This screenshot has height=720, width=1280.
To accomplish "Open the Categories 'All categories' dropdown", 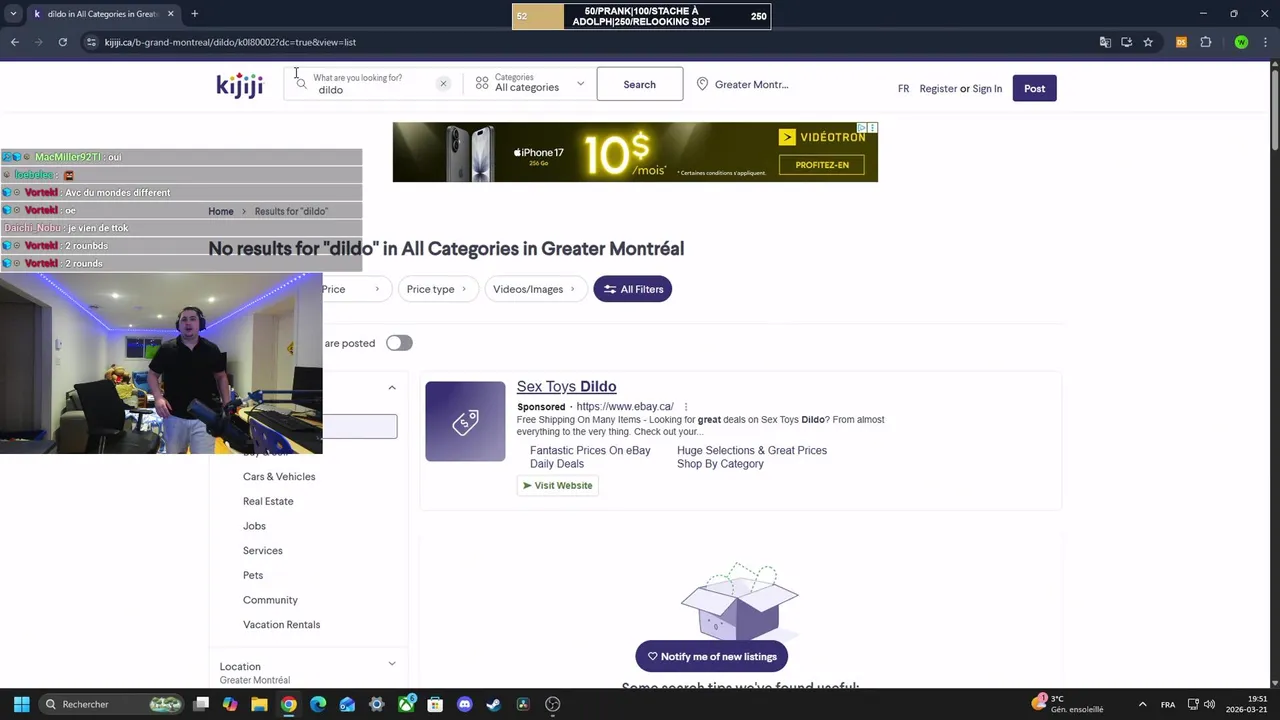I will pos(530,84).
